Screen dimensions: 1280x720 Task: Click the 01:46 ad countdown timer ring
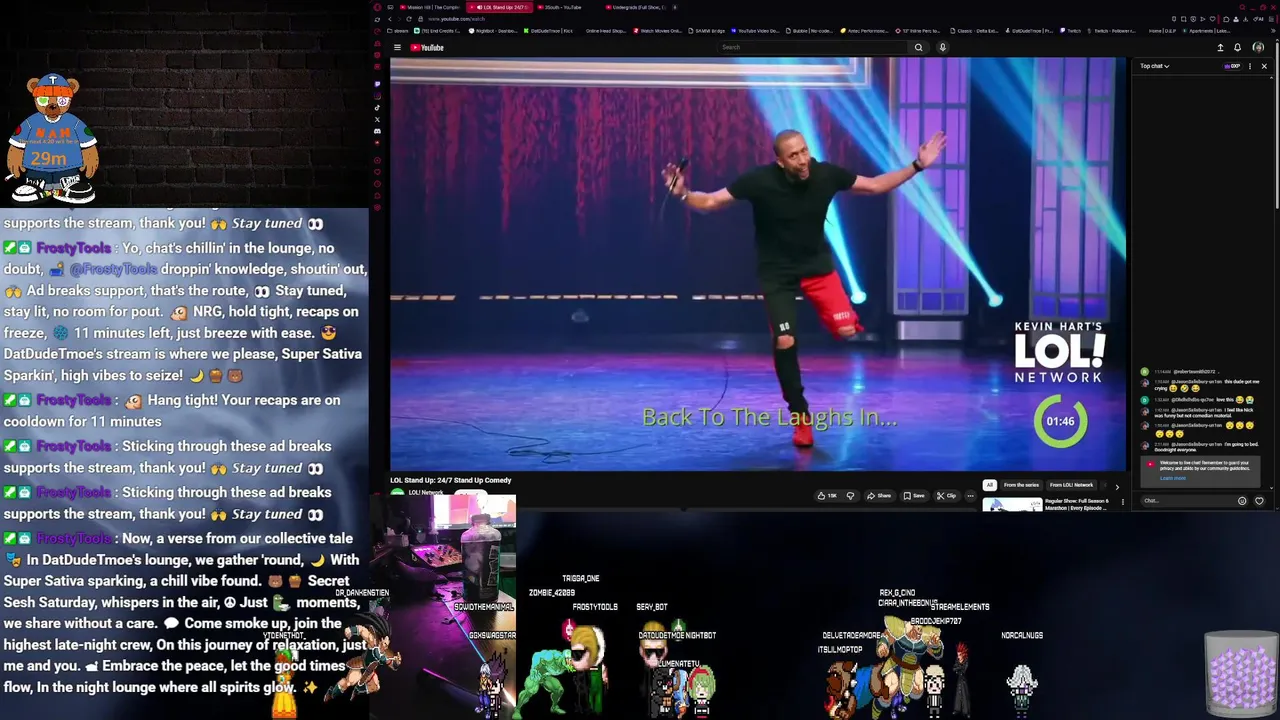[1060, 421]
